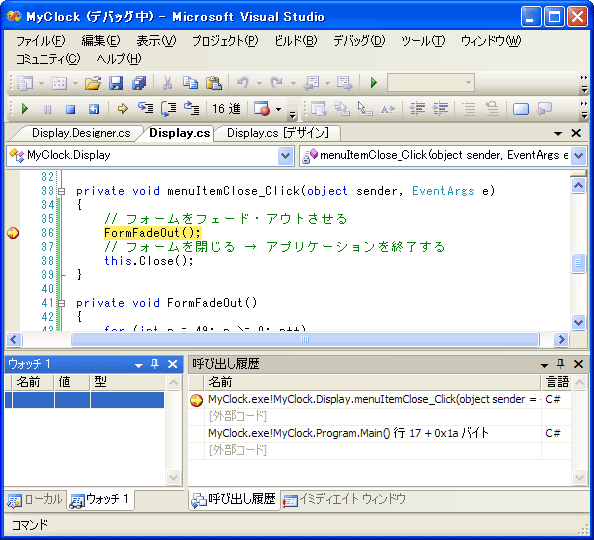Click the Start Debugging green arrow in standard toolbar
594x540 pixels.
pyautogui.click(x=374, y=83)
